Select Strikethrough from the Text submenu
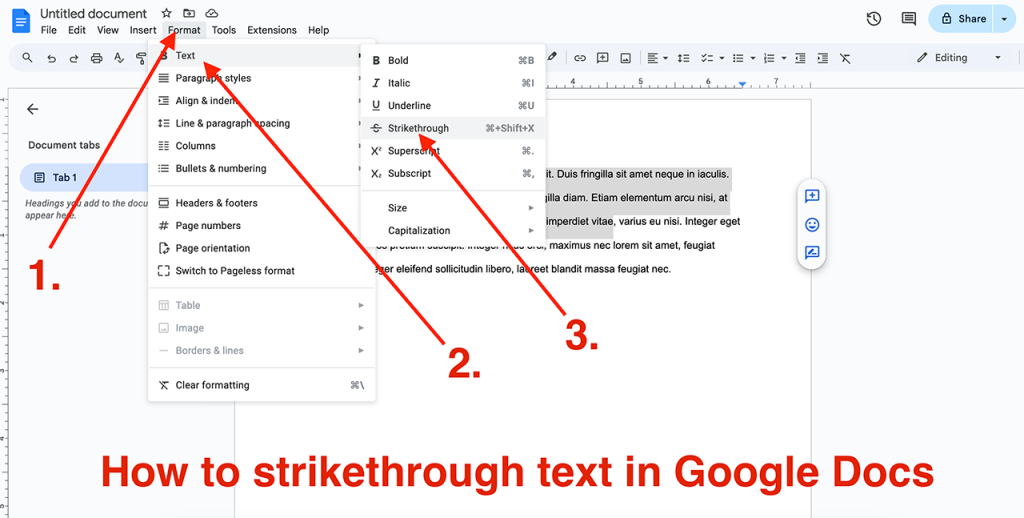 tap(418, 128)
